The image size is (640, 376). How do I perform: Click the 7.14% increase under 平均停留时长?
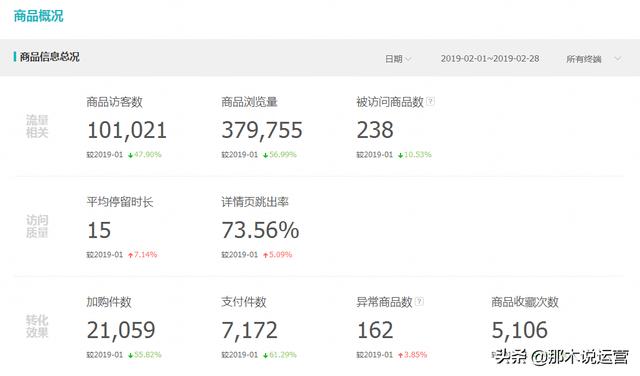coord(142,255)
